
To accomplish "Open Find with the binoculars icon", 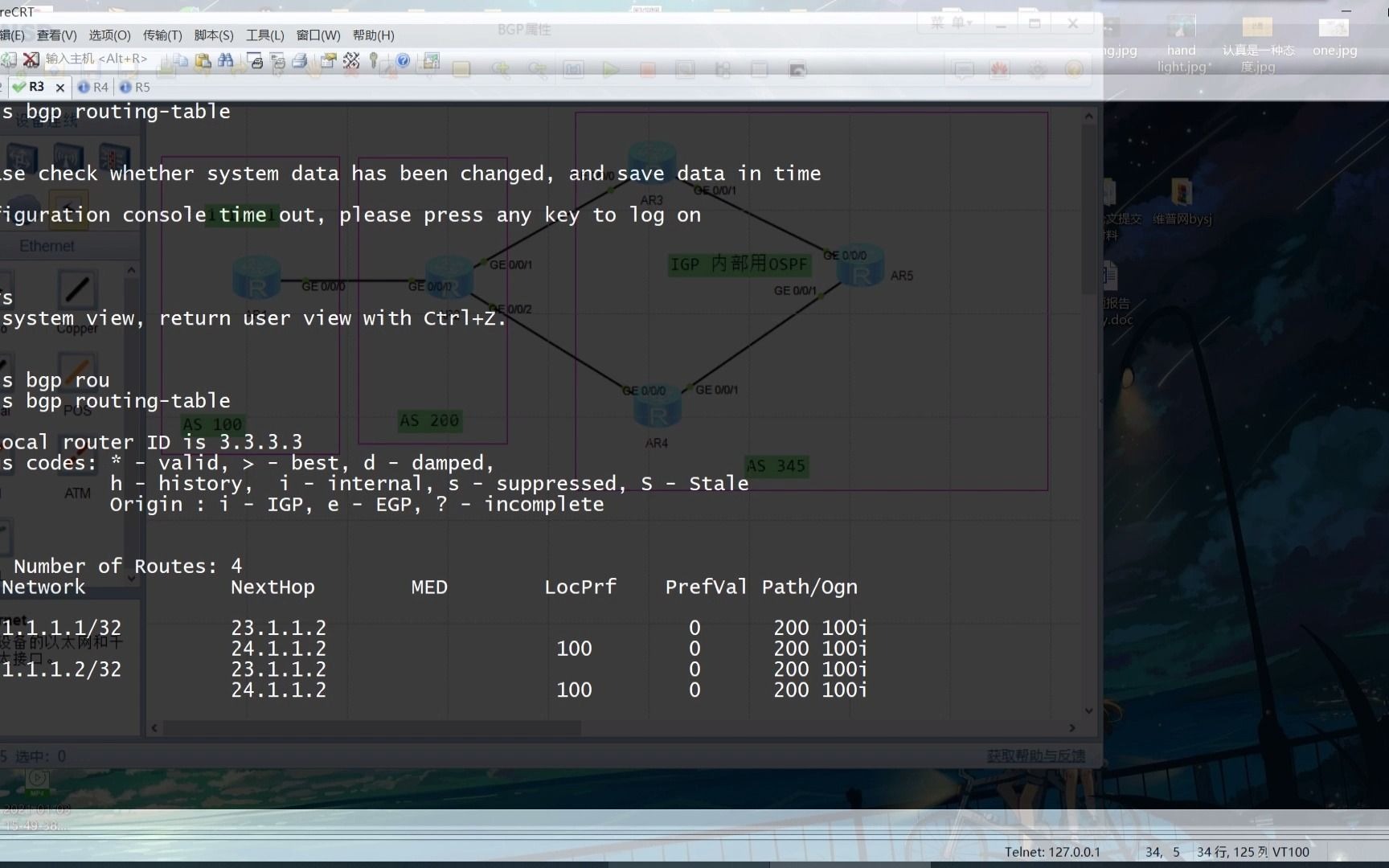I will pyautogui.click(x=226, y=60).
